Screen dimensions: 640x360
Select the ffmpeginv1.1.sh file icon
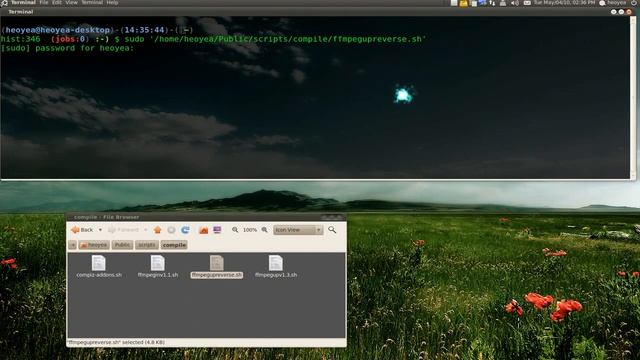158,263
